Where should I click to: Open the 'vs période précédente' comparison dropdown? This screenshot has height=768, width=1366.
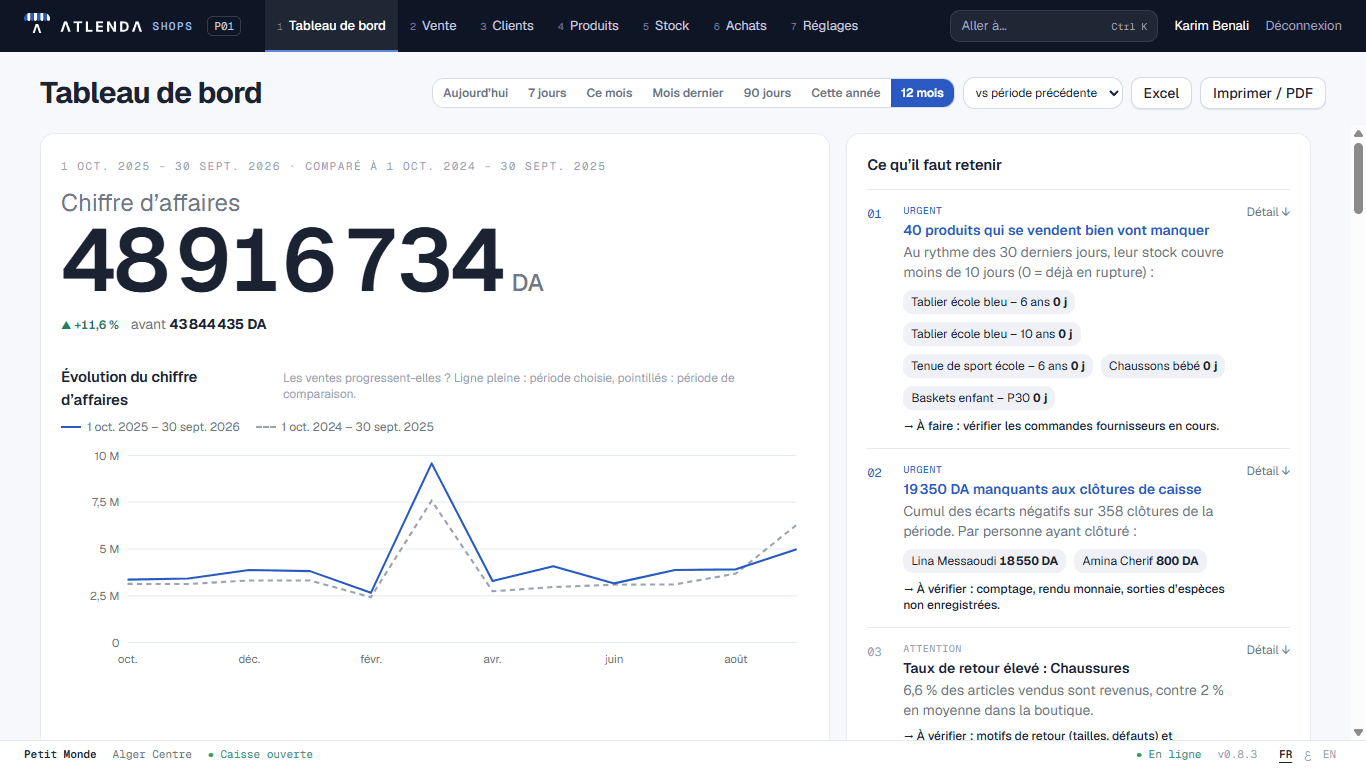(x=1043, y=93)
